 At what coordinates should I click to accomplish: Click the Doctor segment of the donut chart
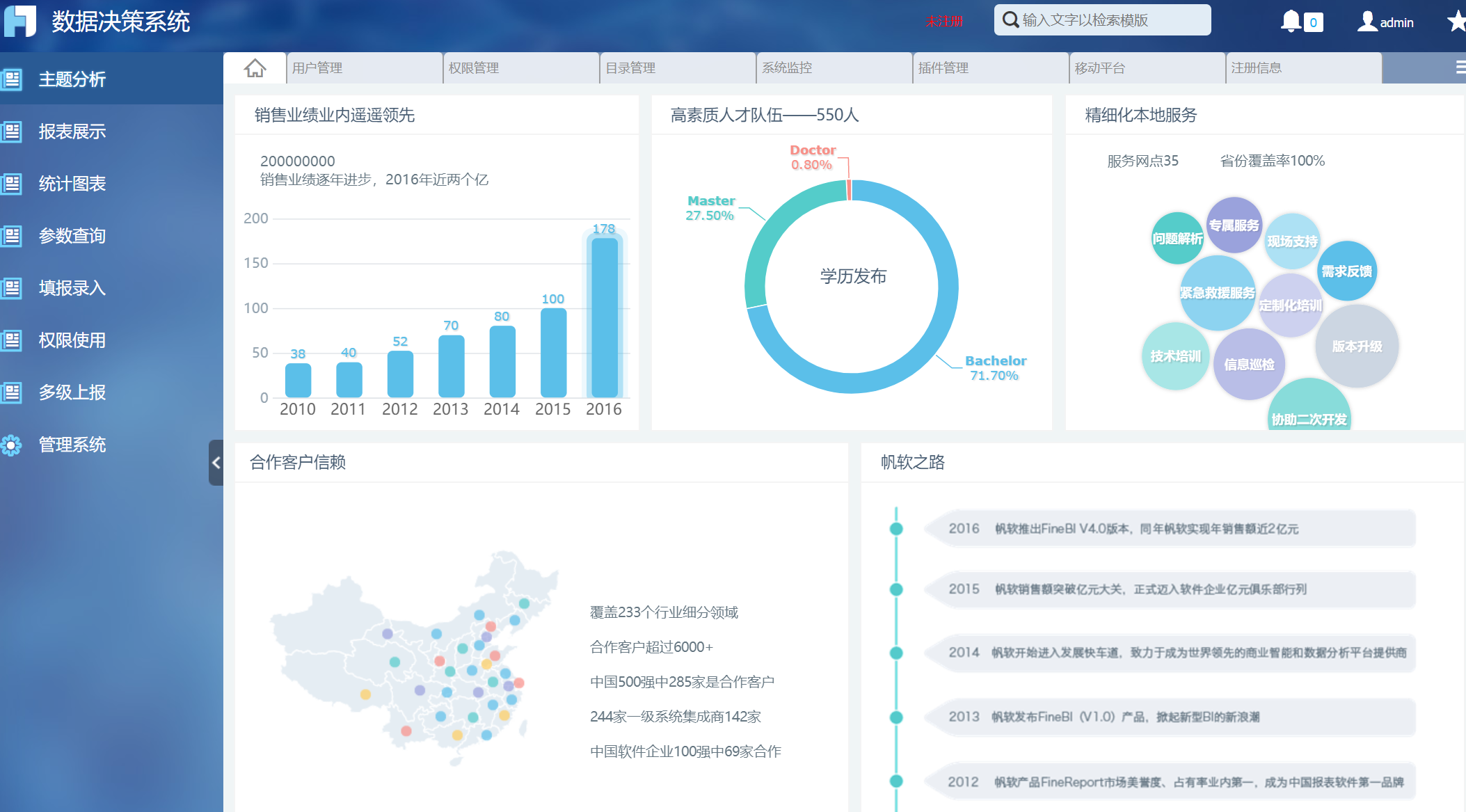[849, 190]
